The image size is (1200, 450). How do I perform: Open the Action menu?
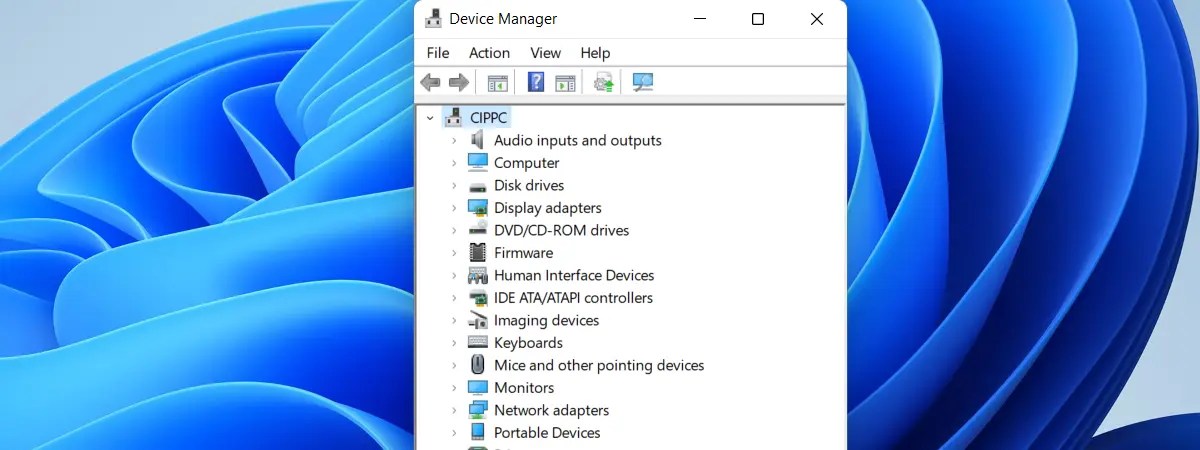pyautogui.click(x=489, y=53)
